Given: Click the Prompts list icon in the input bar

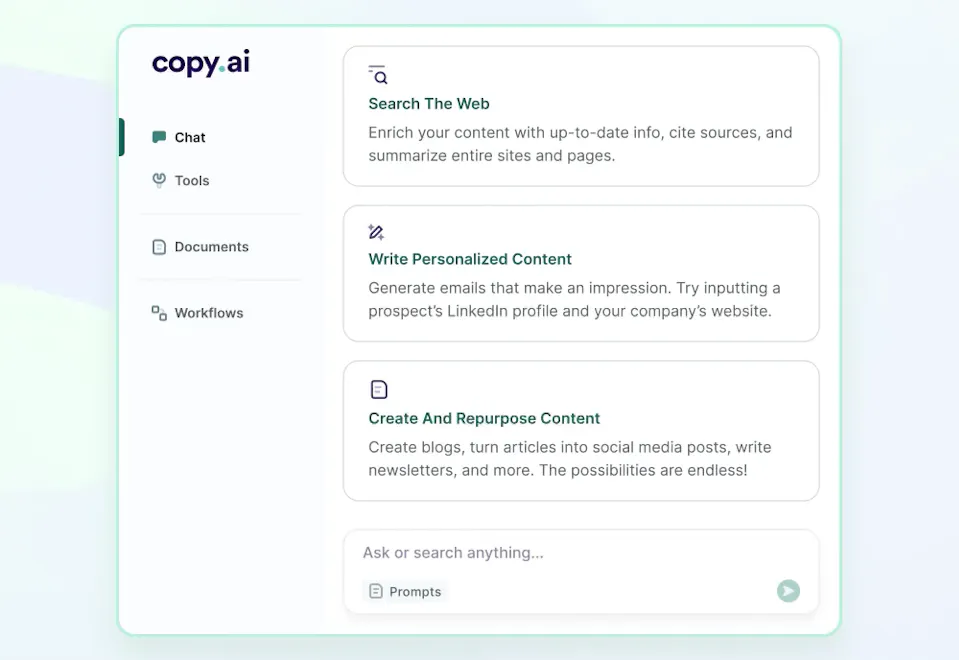Looking at the screenshot, I should tap(375, 591).
